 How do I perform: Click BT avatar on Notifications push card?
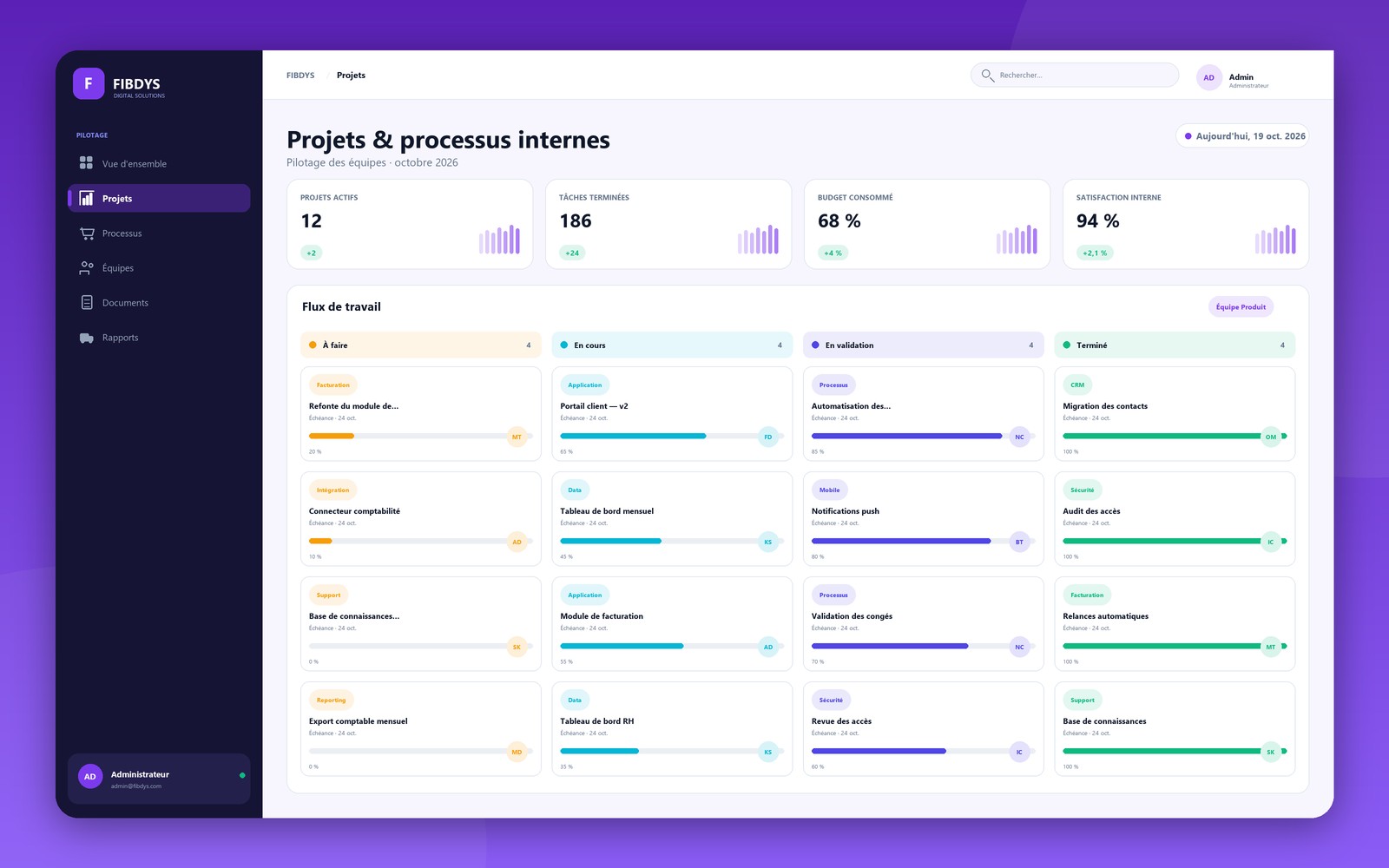tap(1019, 542)
